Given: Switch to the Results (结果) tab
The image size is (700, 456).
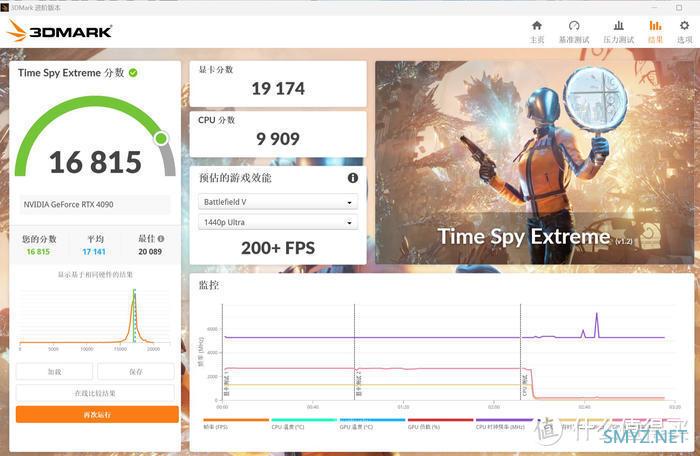Looking at the screenshot, I should click(x=655, y=32).
